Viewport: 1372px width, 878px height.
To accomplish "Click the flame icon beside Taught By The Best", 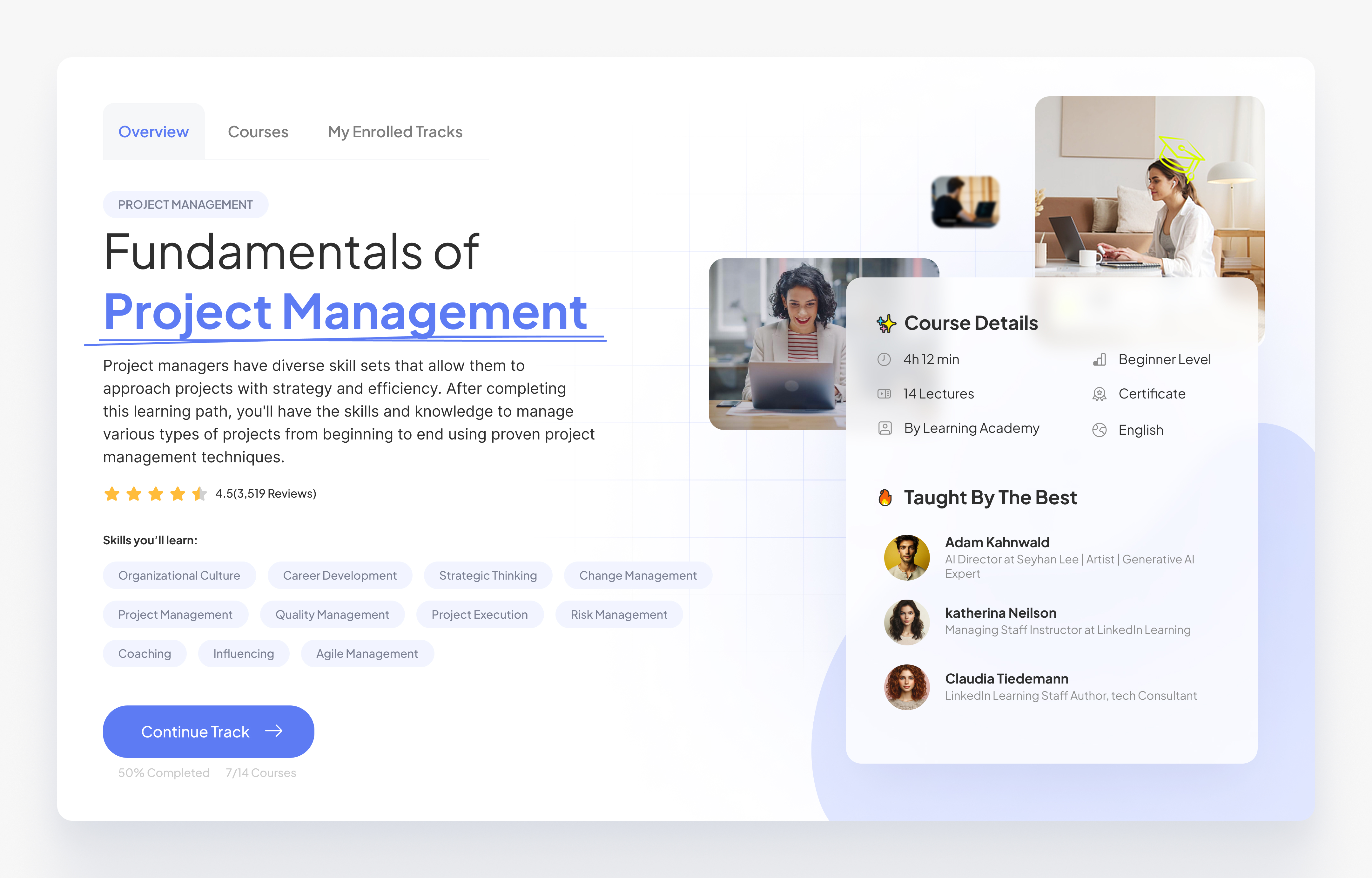I will 885,498.
